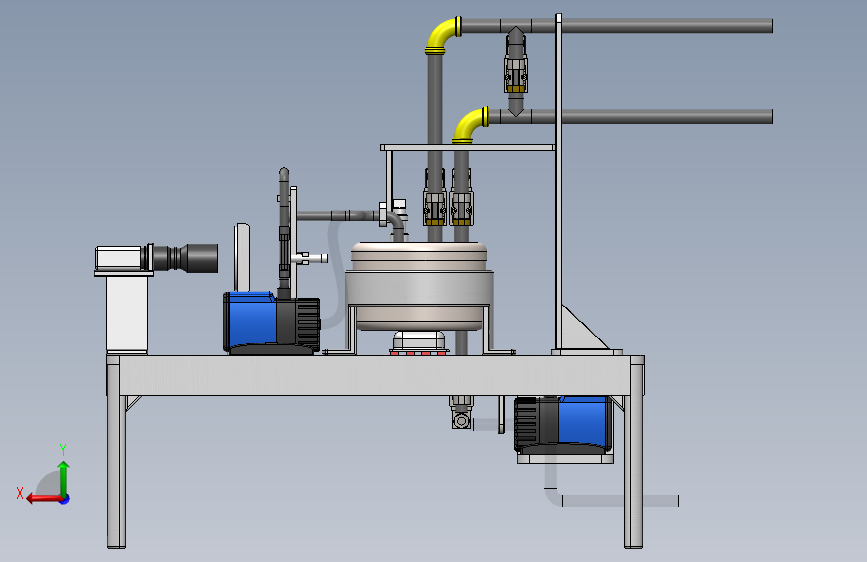This screenshot has height=562, width=867.
Task: Select the tall vertical support post
Action: coord(558,183)
